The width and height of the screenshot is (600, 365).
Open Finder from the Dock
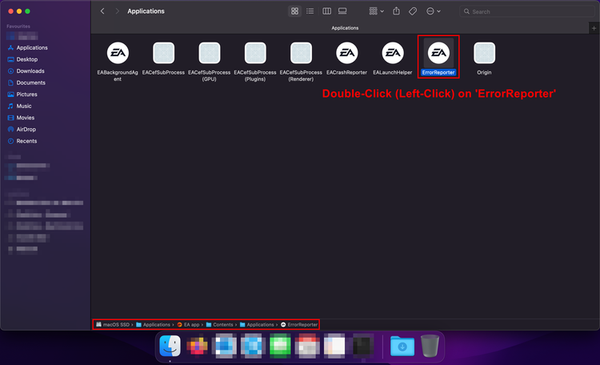pos(170,345)
